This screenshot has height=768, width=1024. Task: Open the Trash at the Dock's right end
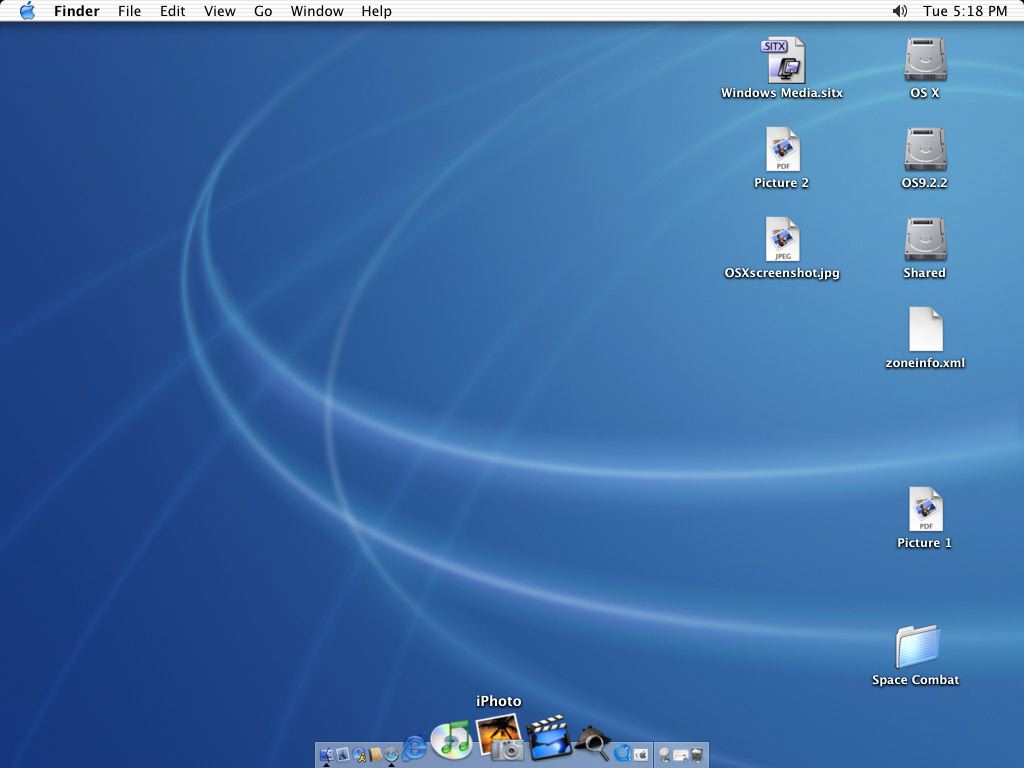pyautogui.click(x=698, y=754)
